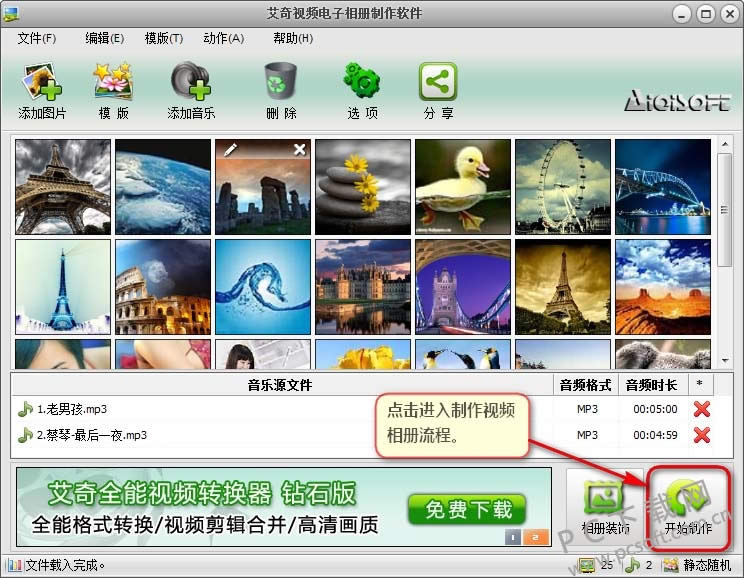This screenshot has height=578, width=744.
Task: Open the 帮助(H) menu
Action: (x=292, y=38)
